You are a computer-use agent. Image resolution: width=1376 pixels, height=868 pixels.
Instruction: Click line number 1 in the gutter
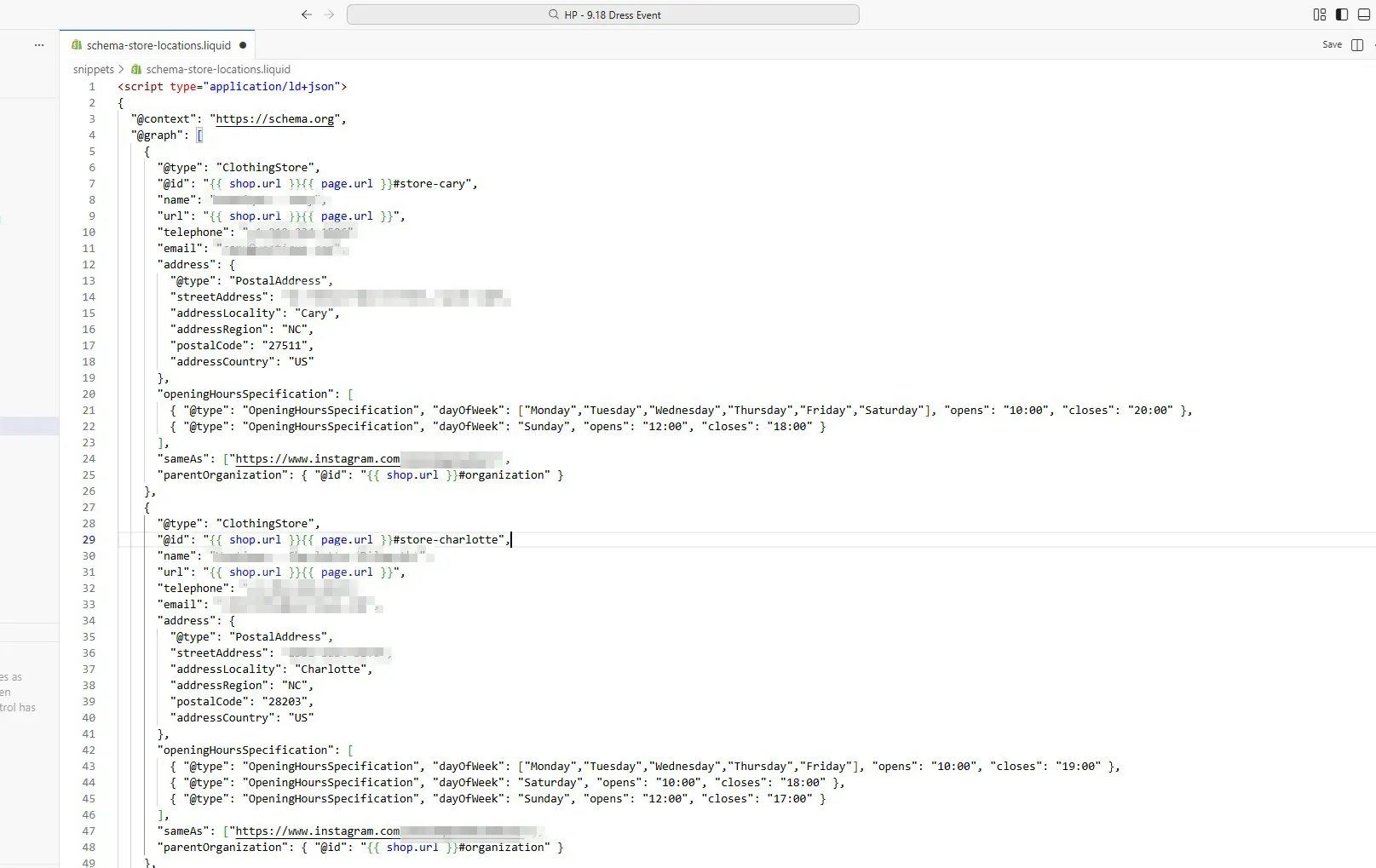tap(92, 87)
